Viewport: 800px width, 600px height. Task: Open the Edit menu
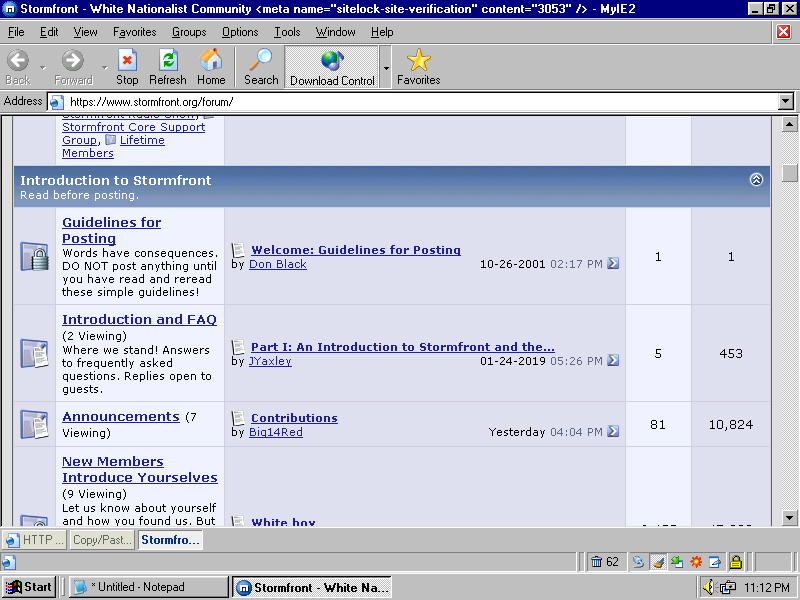point(49,32)
